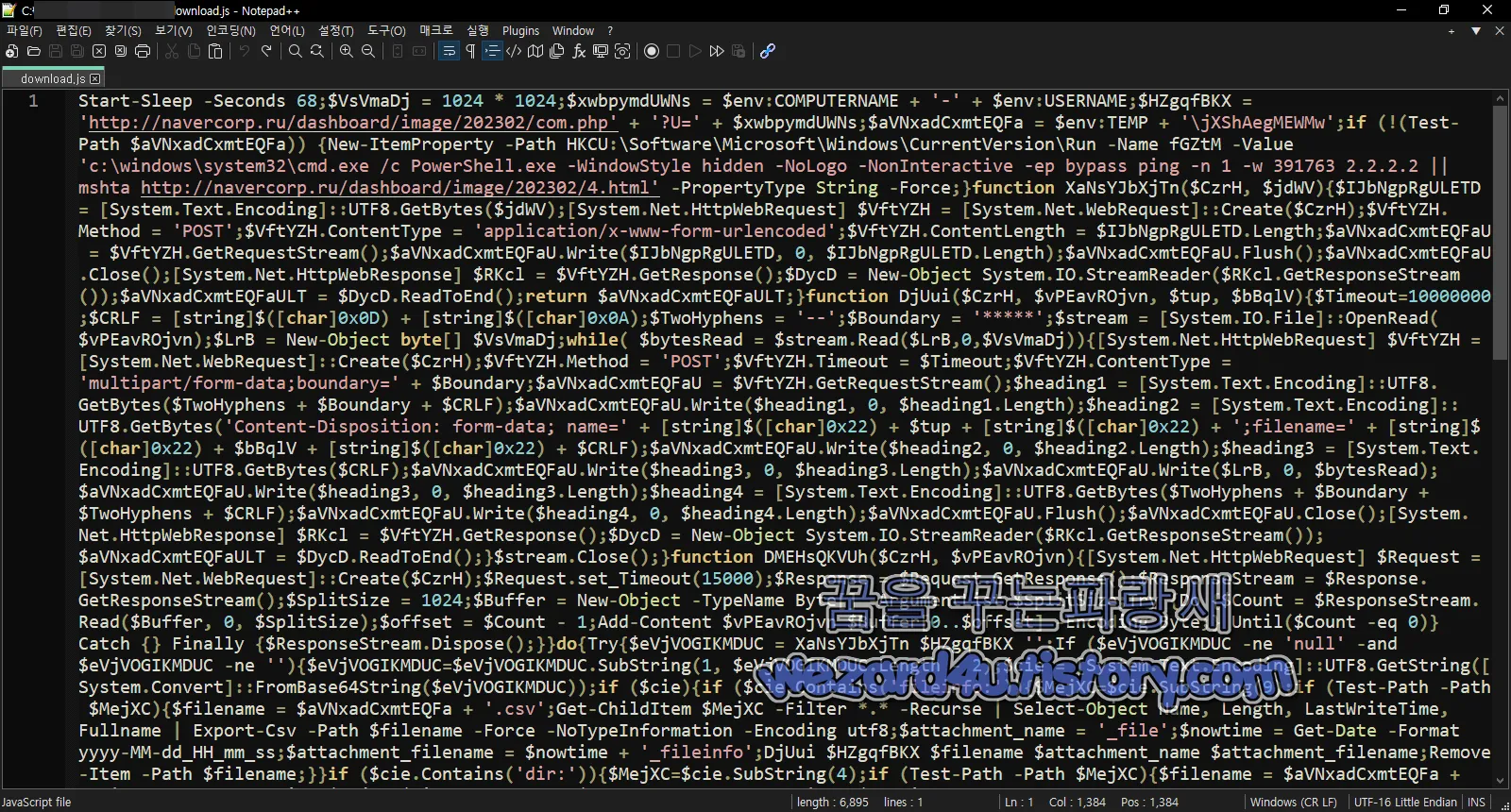Click the stop macro recording square
The image size is (1511, 812).
point(673,51)
